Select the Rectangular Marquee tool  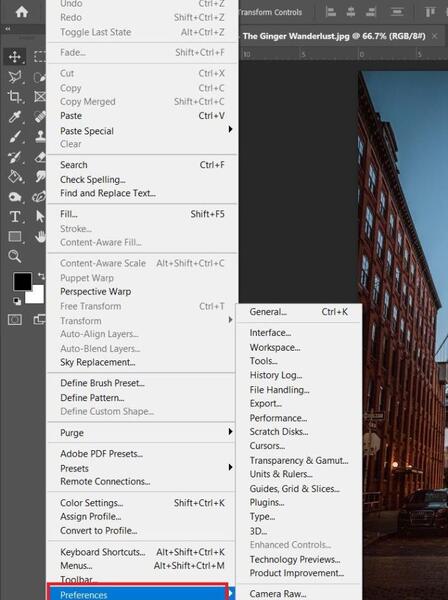tap(39, 57)
